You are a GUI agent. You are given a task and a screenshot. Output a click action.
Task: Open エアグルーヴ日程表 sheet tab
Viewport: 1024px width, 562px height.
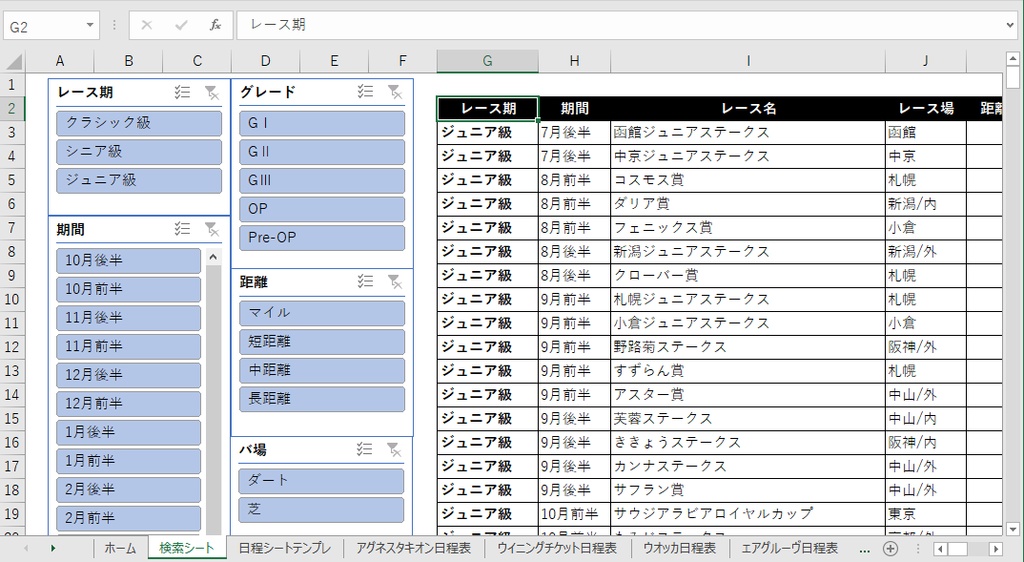pyautogui.click(x=790, y=548)
